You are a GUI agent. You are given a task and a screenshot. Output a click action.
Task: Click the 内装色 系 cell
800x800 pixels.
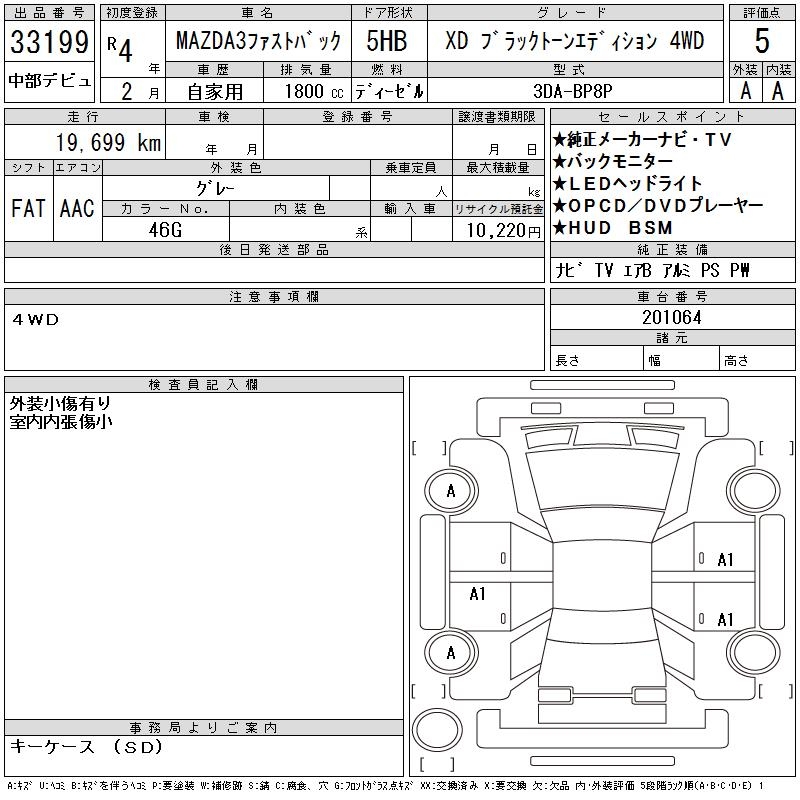pyautogui.click(x=300, y=229)
